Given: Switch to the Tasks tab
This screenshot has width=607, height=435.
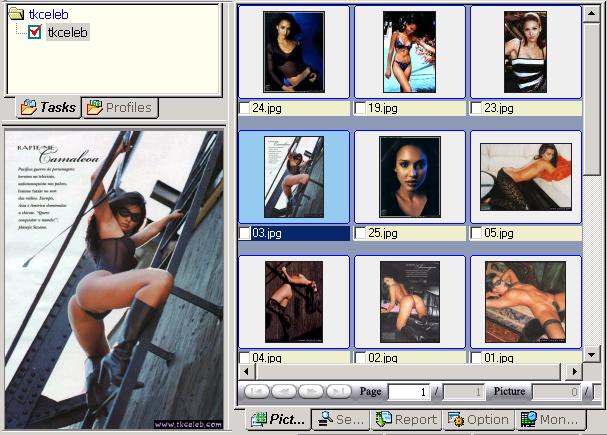Looking at the screenshot, I should coord(48,107).
